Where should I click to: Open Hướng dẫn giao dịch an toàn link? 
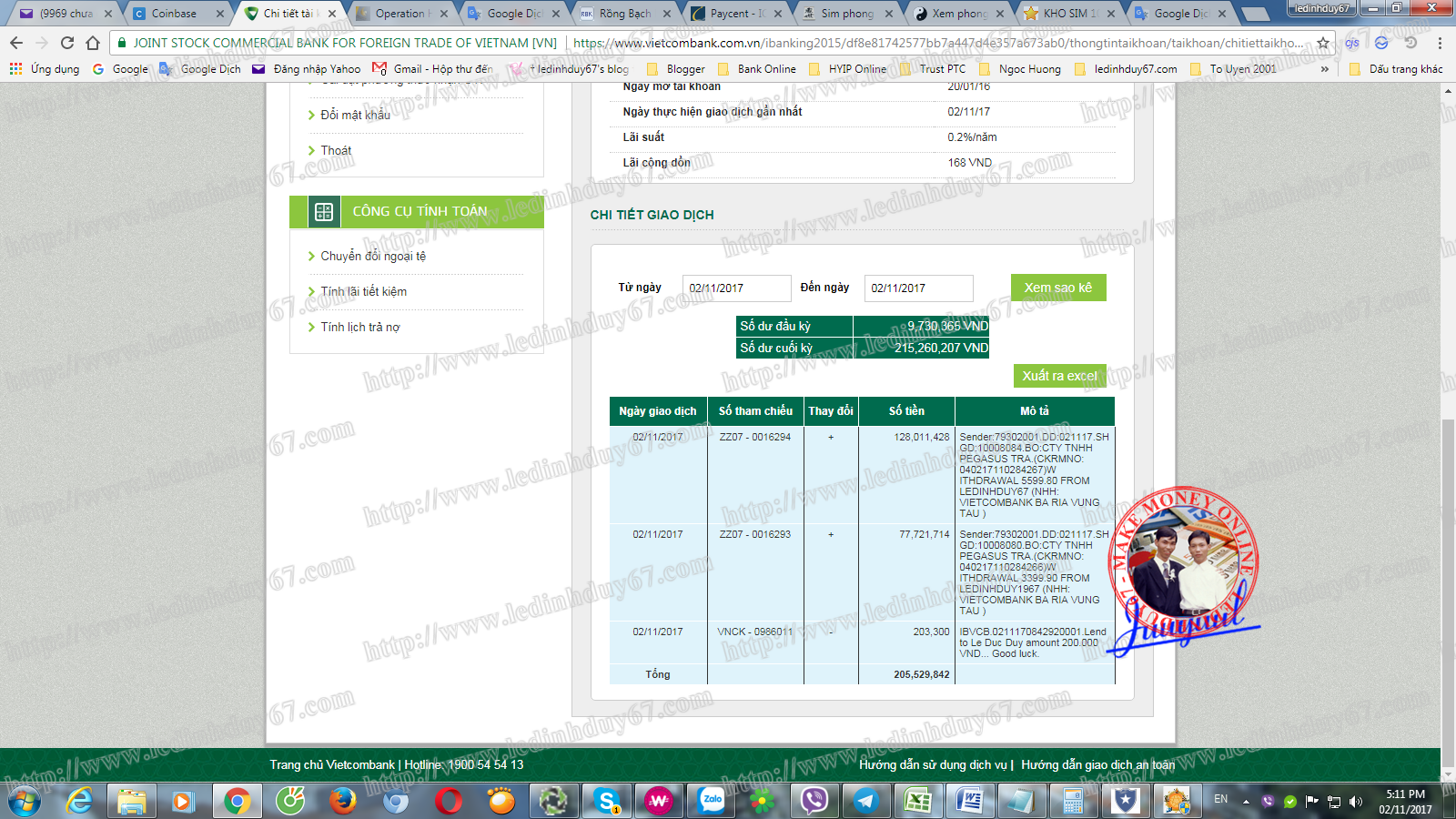tap(1097, 765)
